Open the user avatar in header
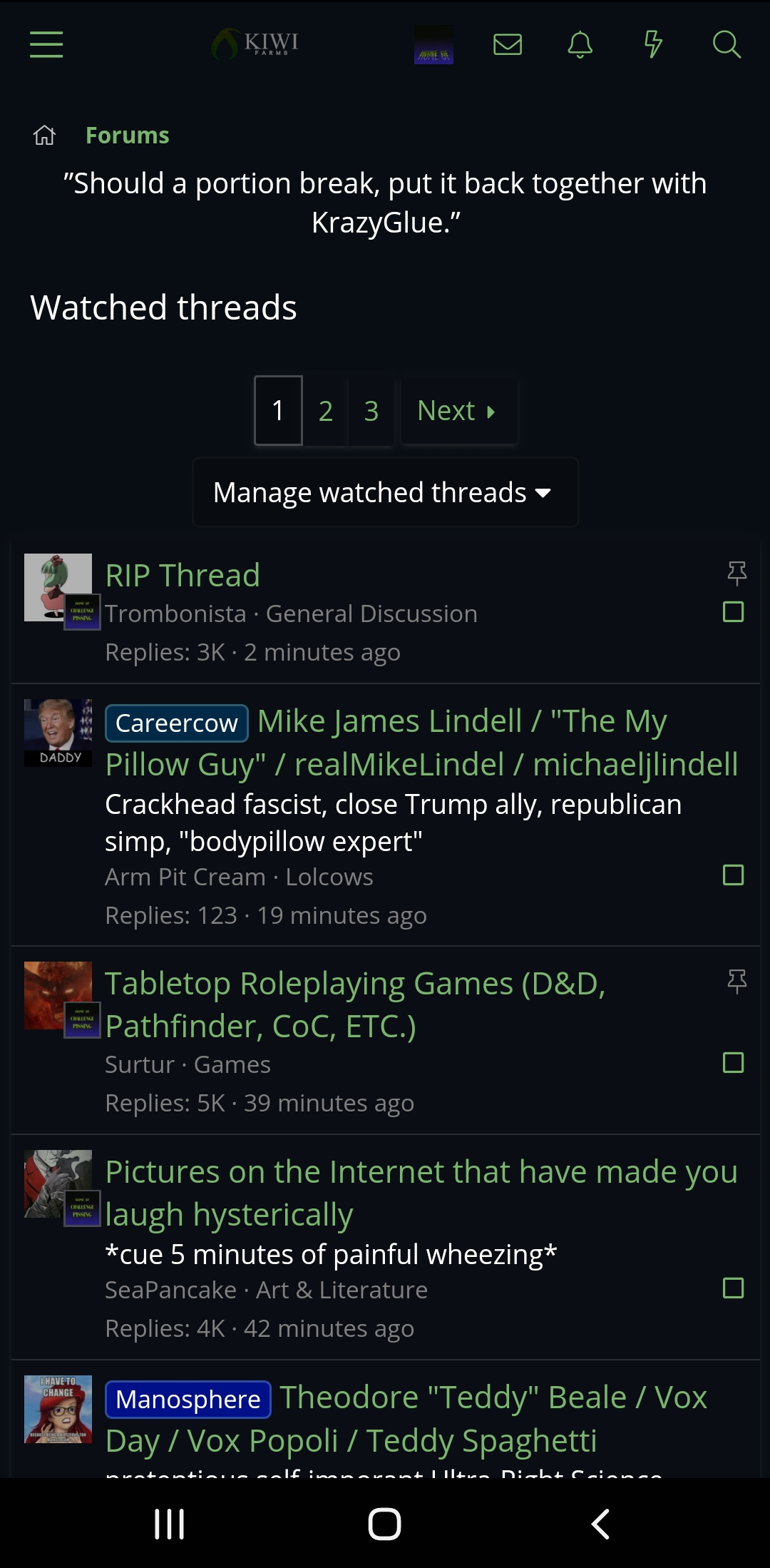 click(433, 44)
